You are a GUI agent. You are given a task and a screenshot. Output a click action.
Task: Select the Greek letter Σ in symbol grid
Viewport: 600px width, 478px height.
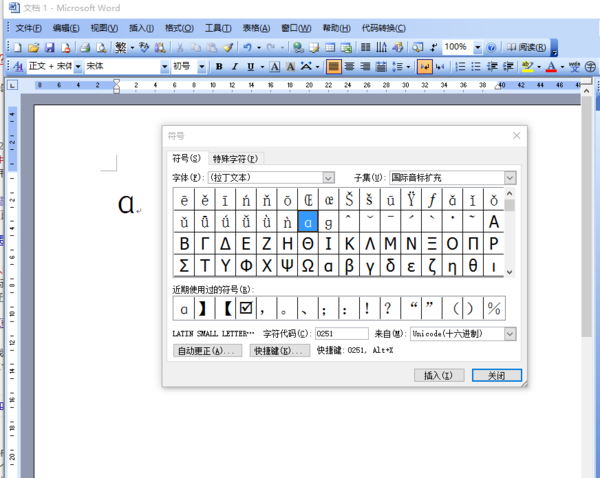(x=184, y=265)
